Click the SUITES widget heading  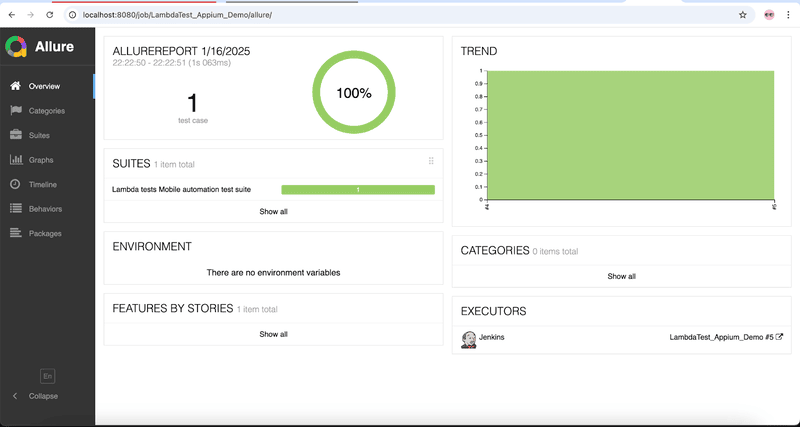click(x=131, y=163)
